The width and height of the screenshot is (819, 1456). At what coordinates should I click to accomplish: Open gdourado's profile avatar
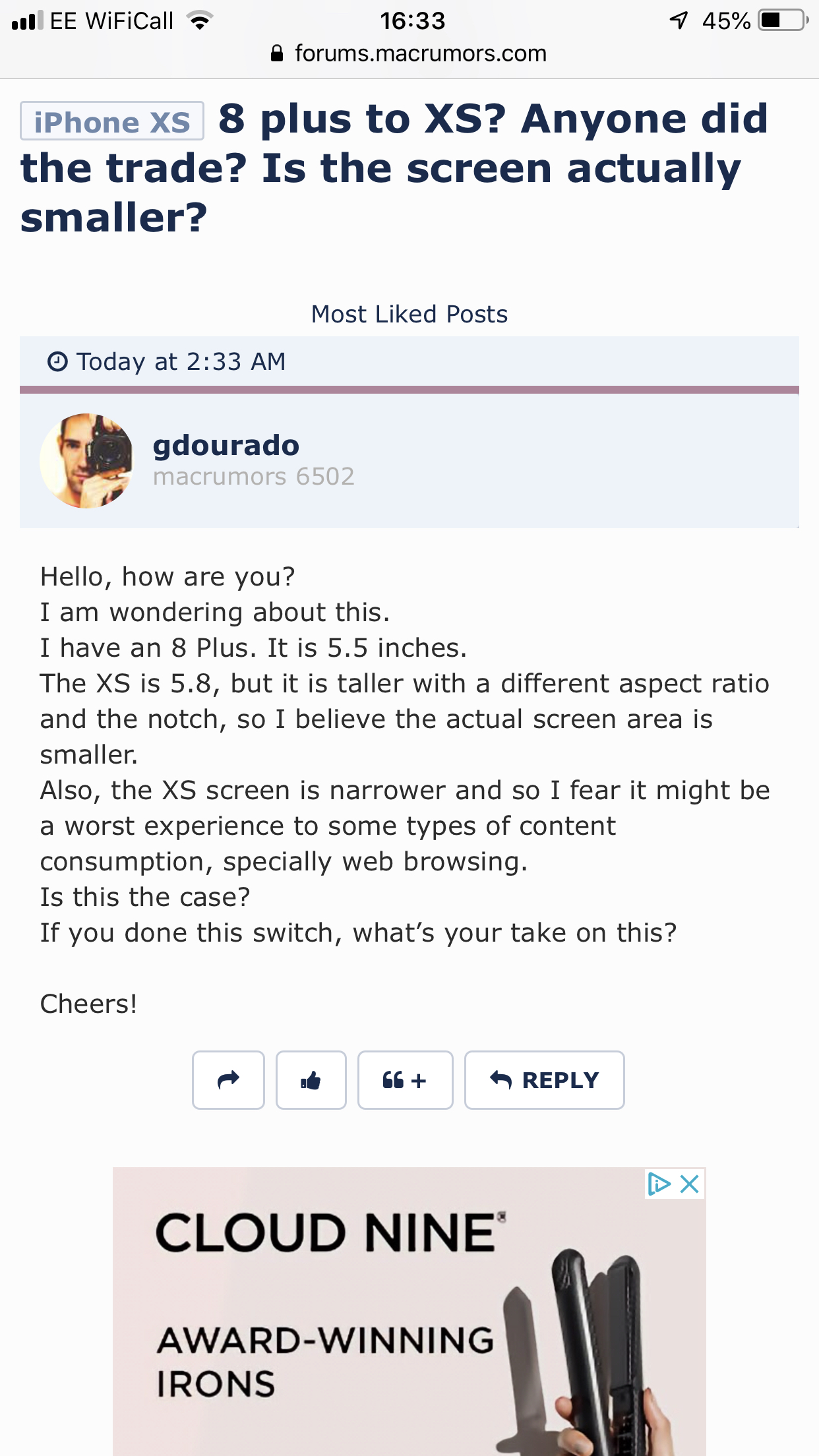pyautogui.click(x=86, y=460)
